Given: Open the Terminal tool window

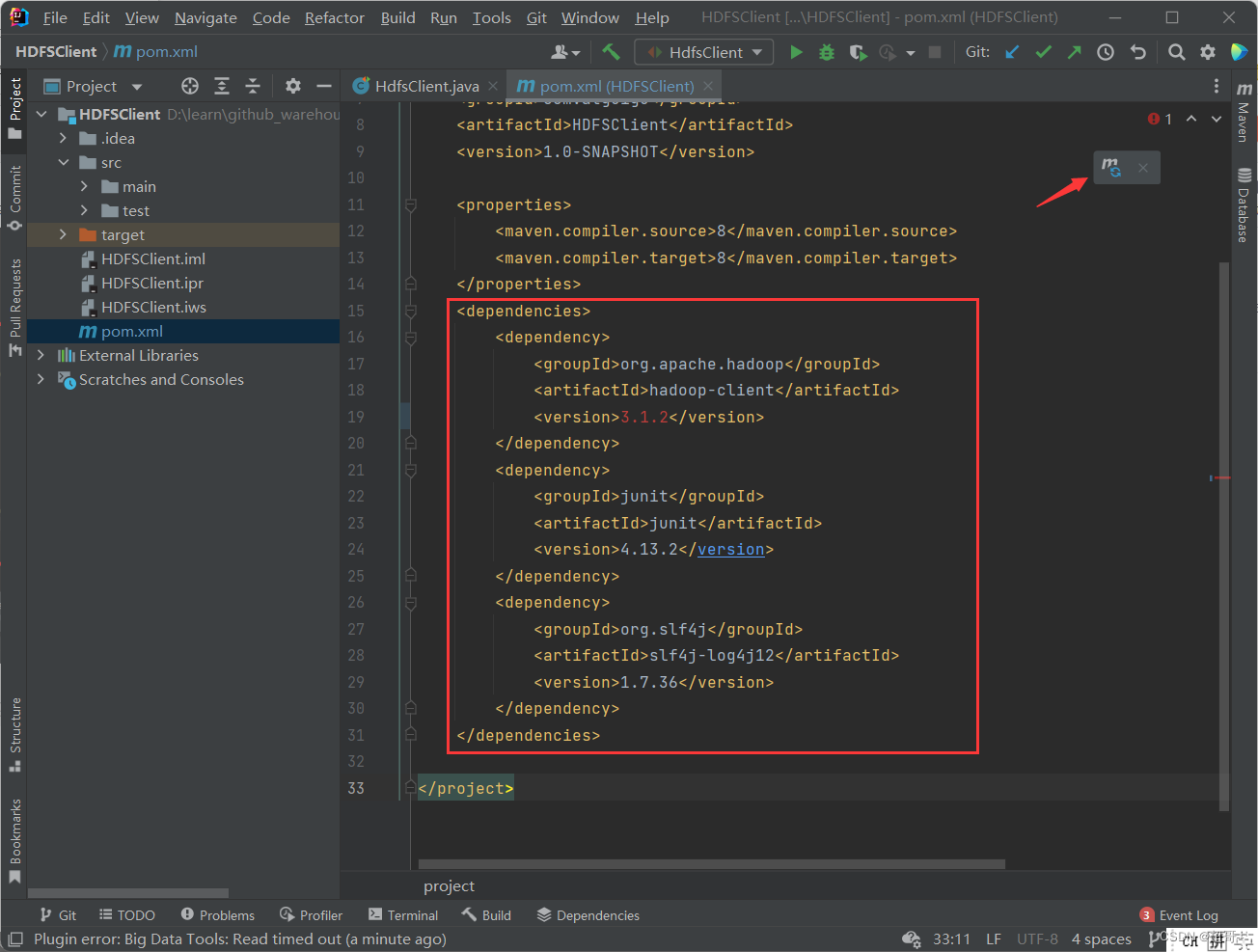Looking at the screenshot, I should pyautogui.click(x=403, y=915).
